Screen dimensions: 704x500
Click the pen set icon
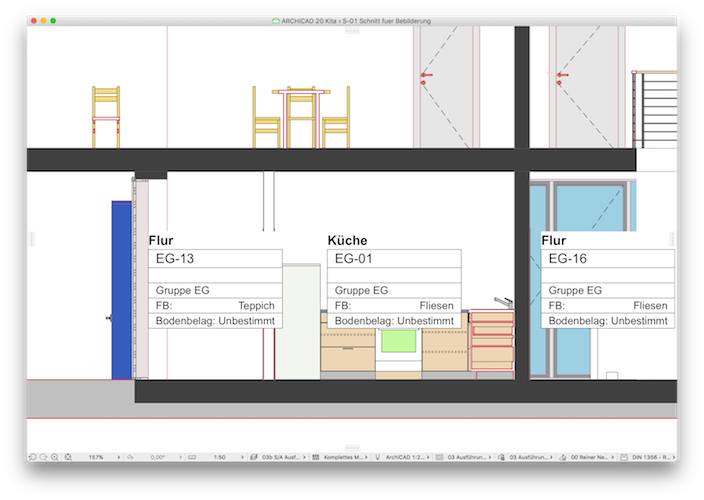tap(378, 457)
